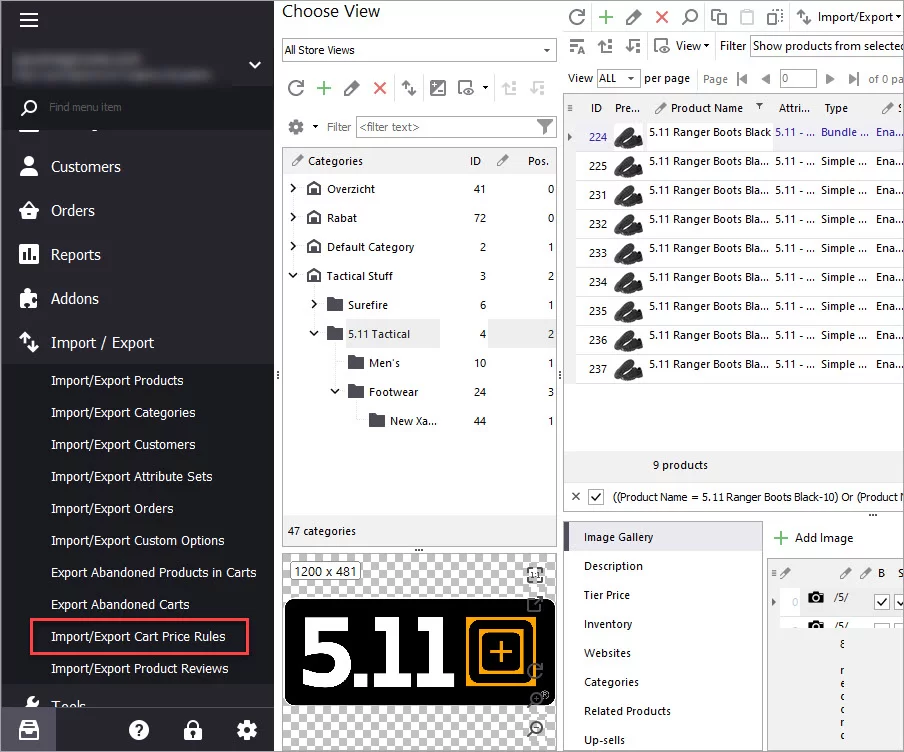904x752 pixels.
Task: Open the help question mark icon
Action: pos(139,730)
